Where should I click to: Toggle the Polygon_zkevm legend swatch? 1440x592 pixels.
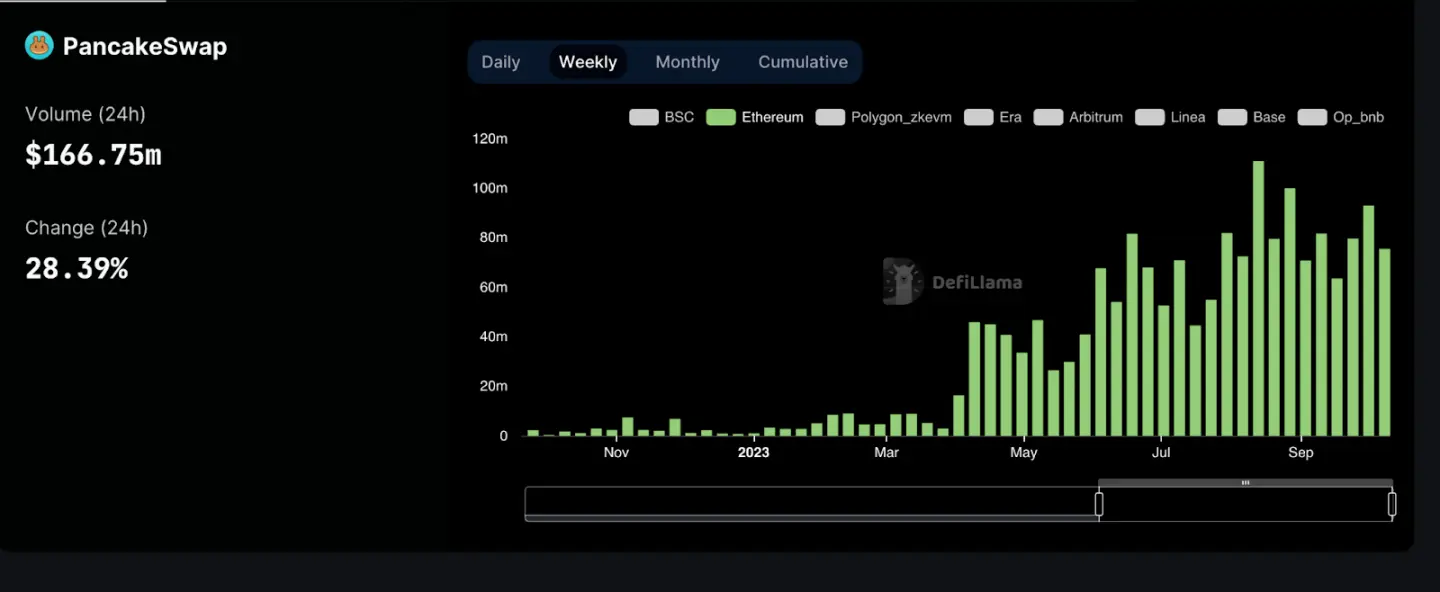click(830, 117)
